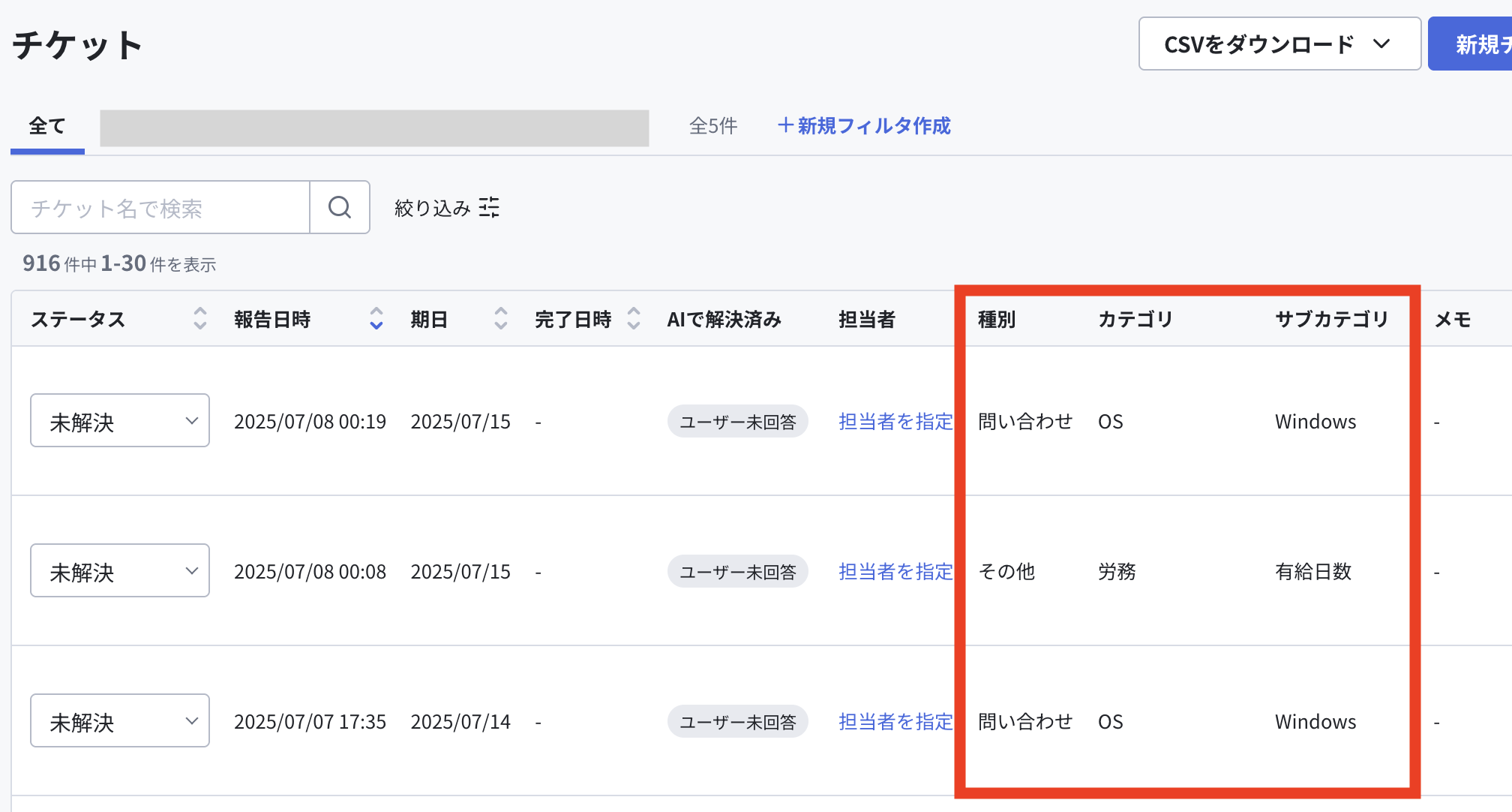This screenshot has width=1512, height=812.
Task: Open 未解決 status dropdown in first row
Action: pos(120,420)
